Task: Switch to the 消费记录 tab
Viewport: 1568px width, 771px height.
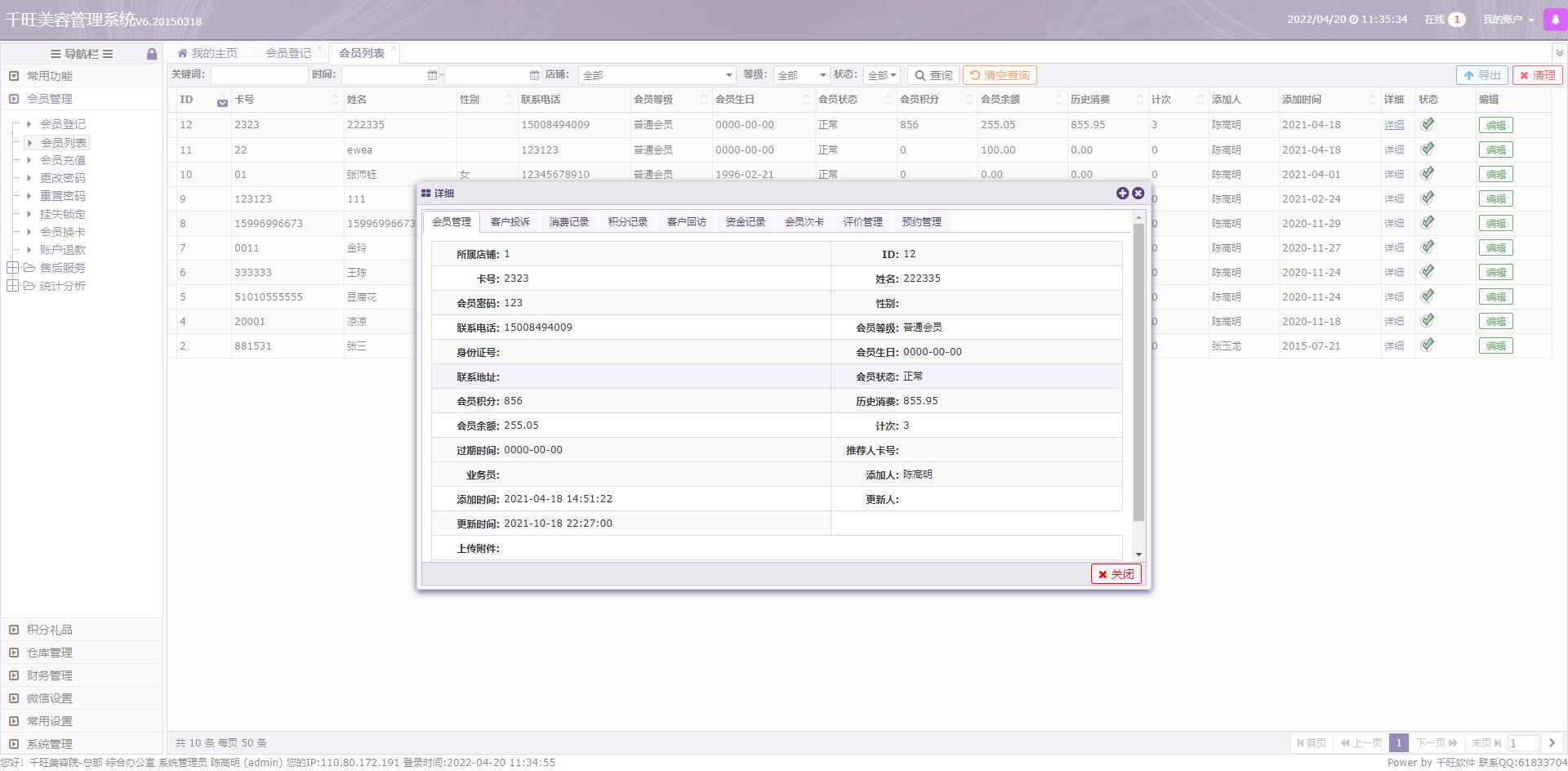Action: 568,222
